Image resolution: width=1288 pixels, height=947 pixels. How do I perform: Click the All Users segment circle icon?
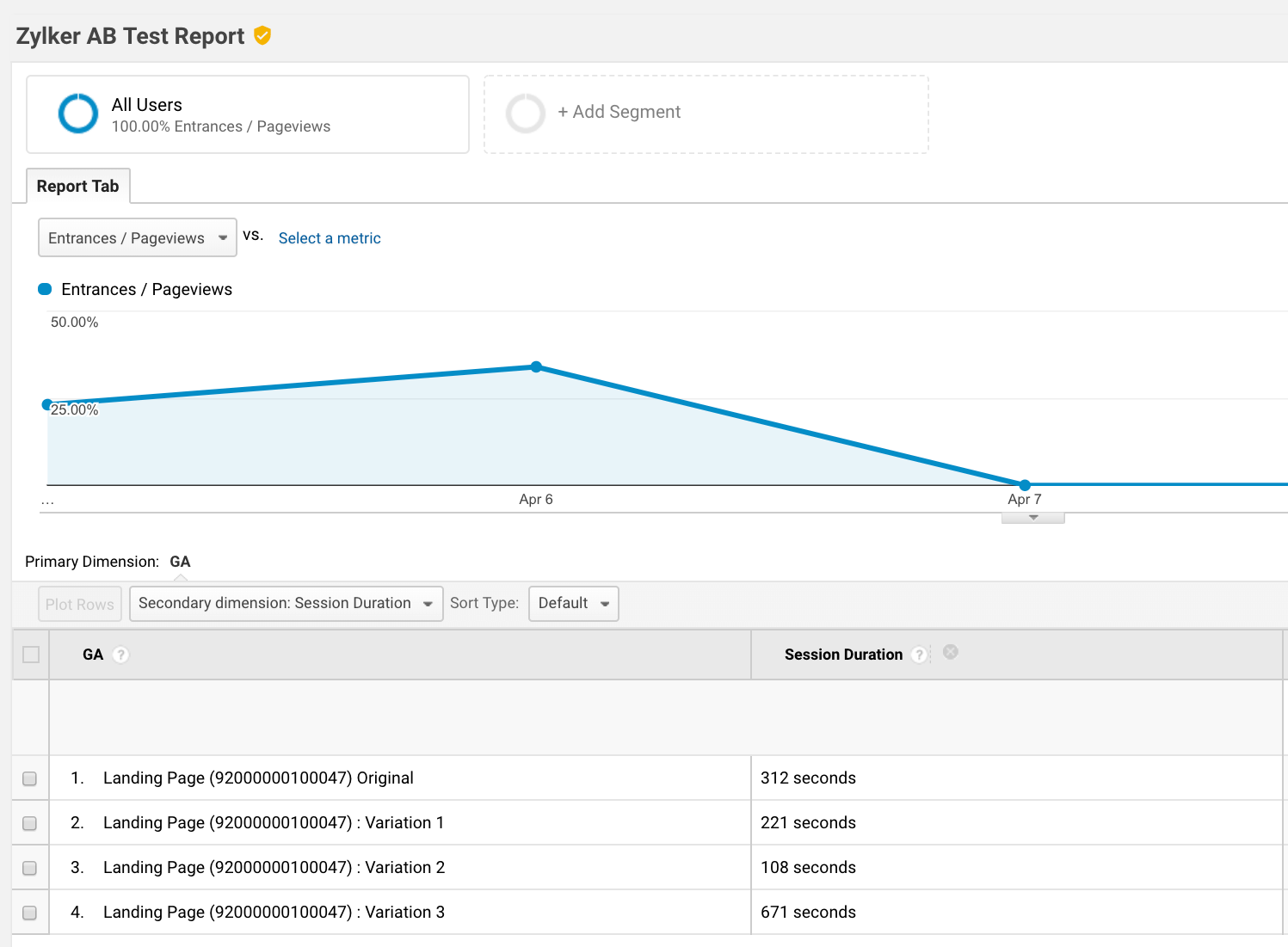78,114
